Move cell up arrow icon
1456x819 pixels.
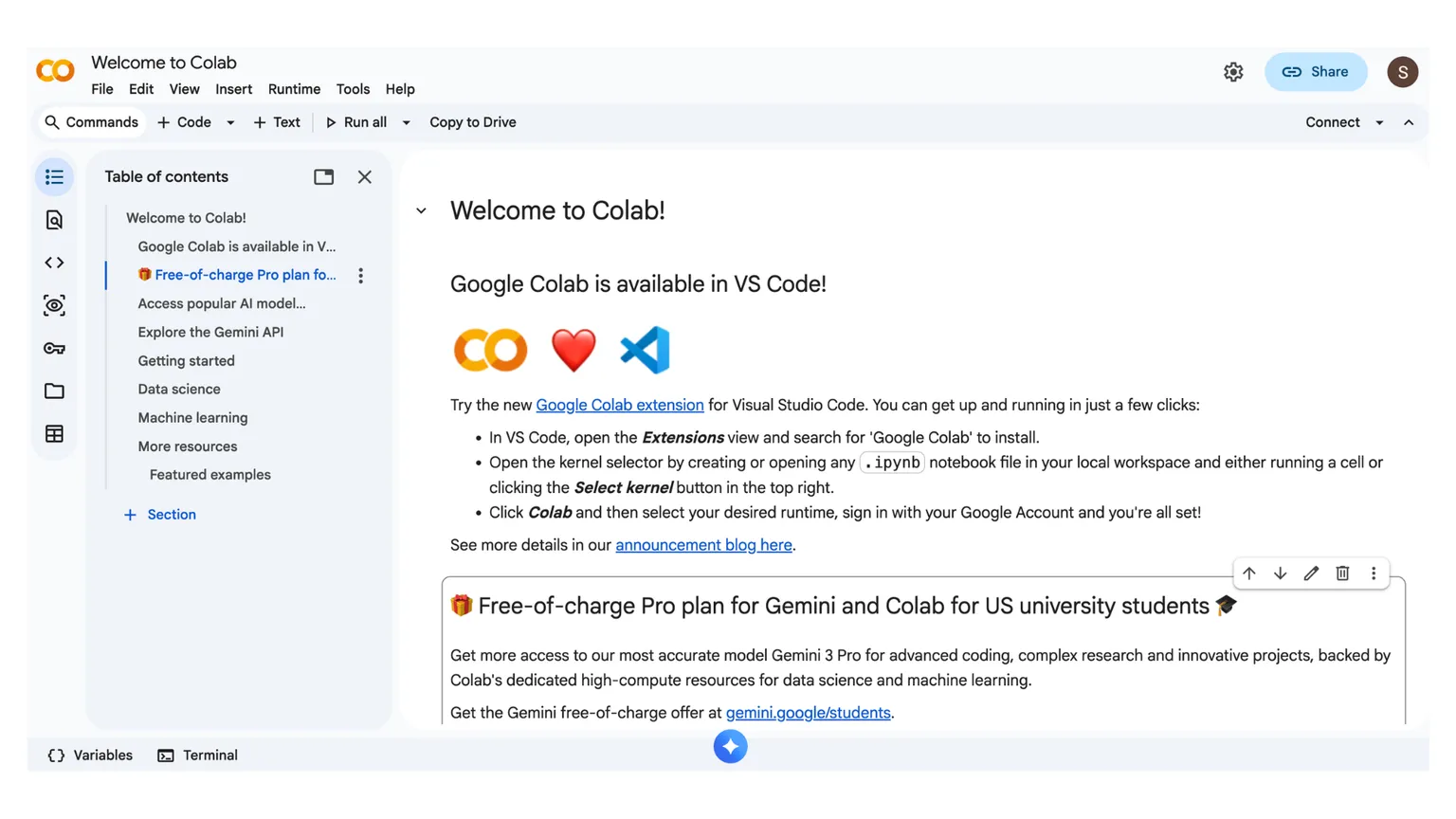pos(1249,573)
